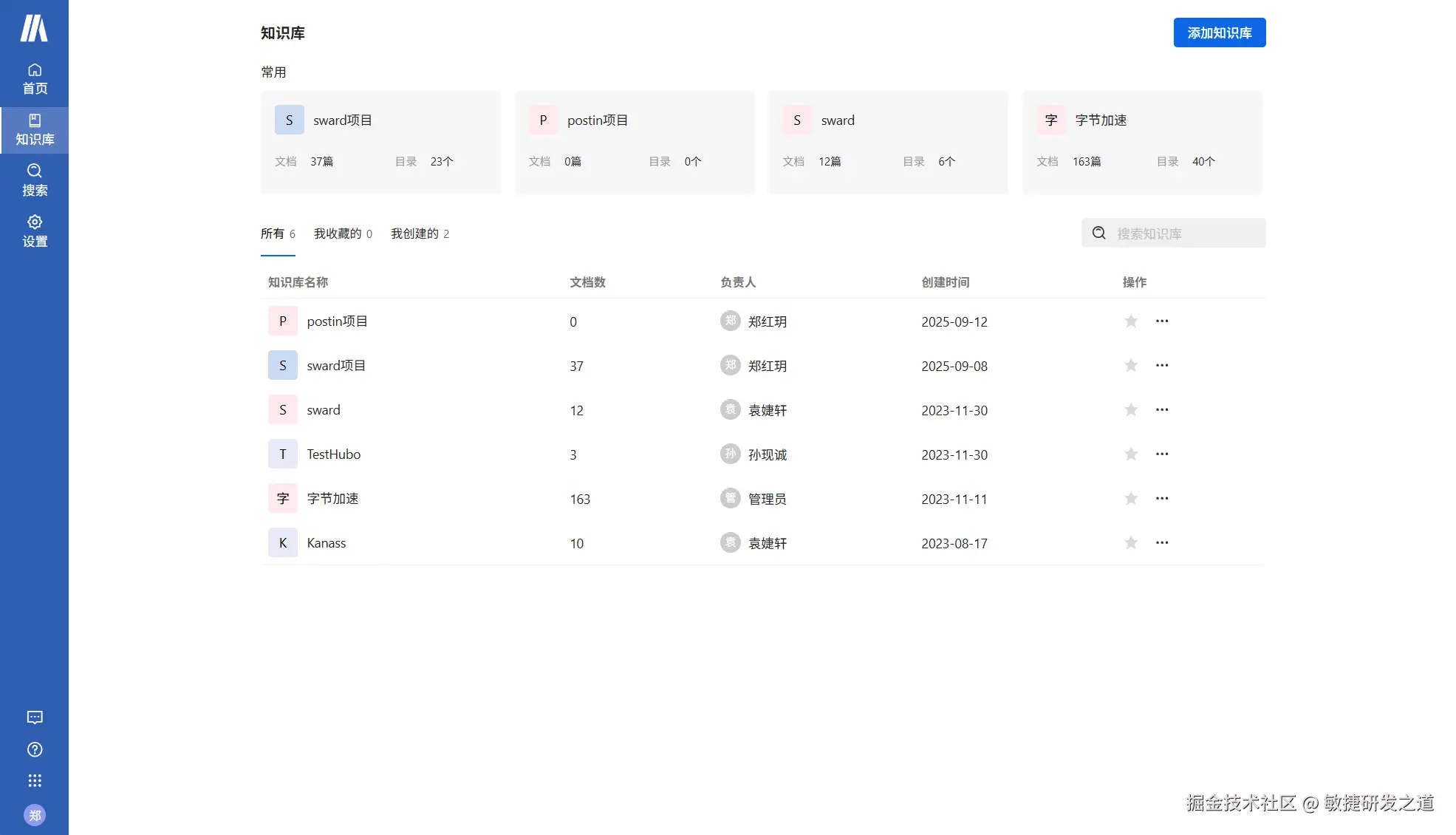Open more actions menu for sward项目 row

pyautogui.click(x=1161, y=365)
